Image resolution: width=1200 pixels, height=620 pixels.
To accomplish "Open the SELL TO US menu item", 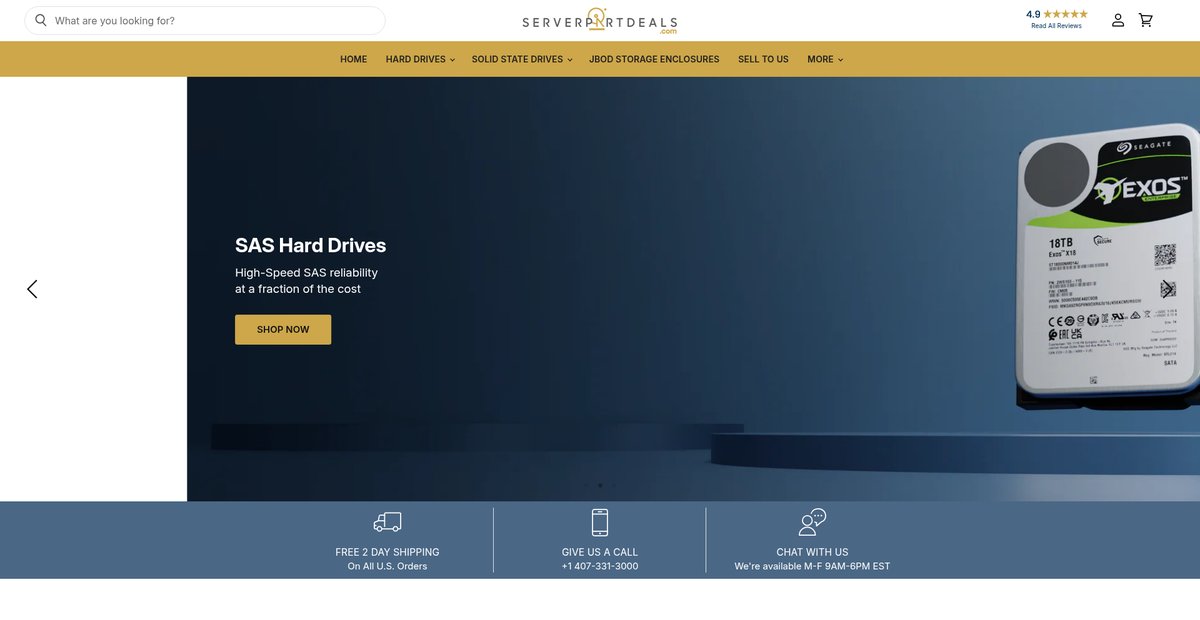I will pos(763,59).
